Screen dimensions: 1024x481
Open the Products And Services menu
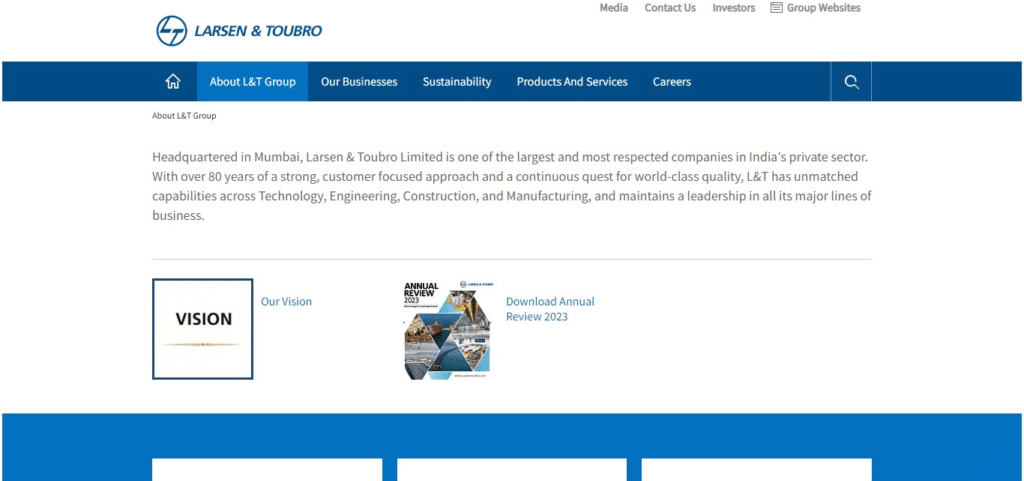[572, 82]
